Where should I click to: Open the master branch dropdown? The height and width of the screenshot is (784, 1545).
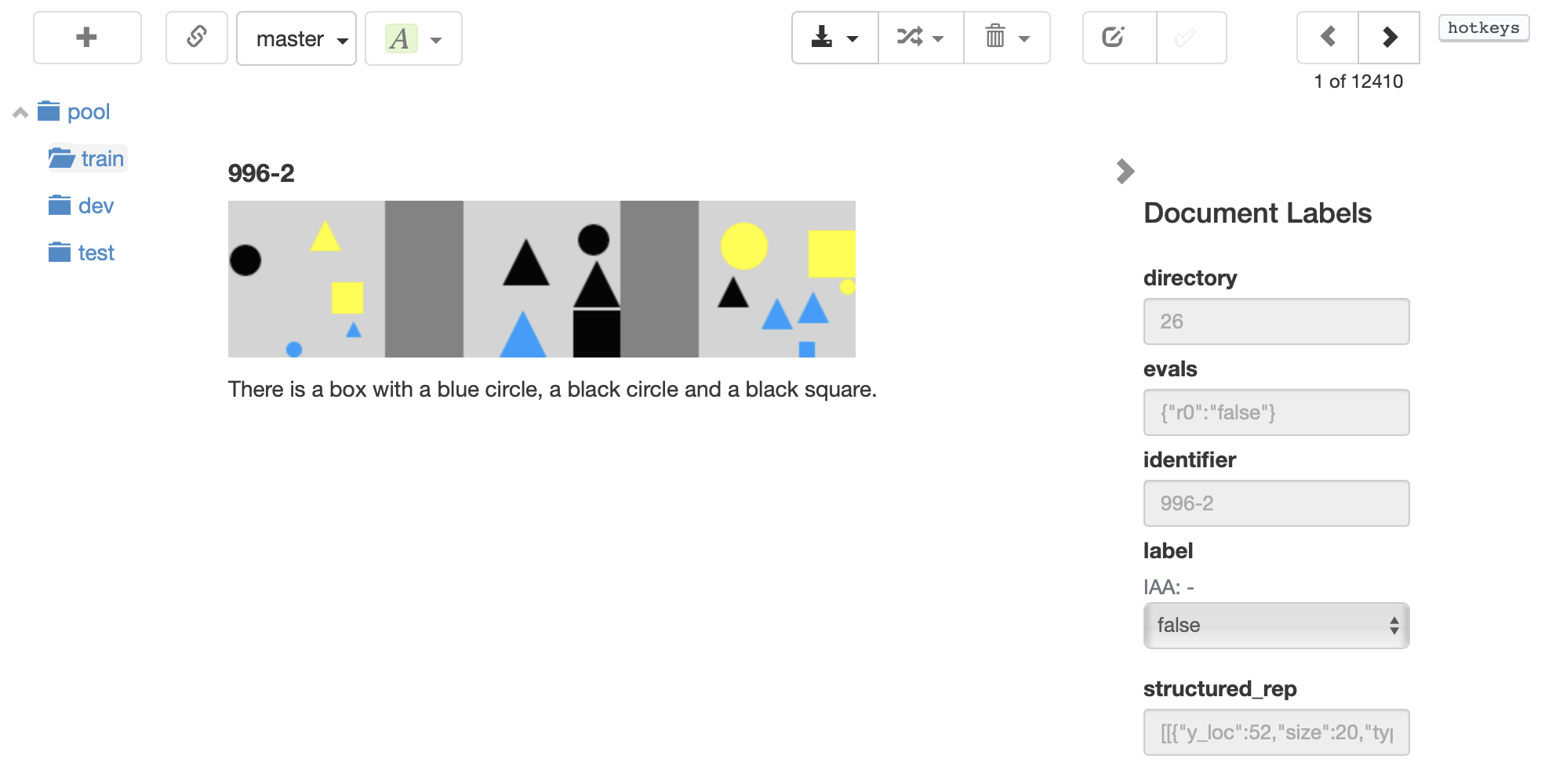point(296,38)
